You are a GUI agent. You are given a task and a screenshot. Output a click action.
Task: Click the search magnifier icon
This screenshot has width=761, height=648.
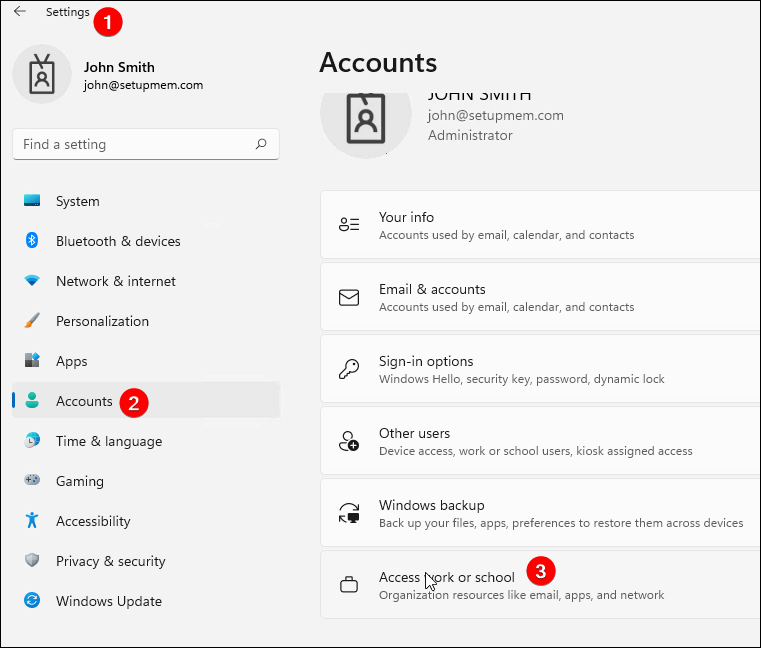point(261,144)
